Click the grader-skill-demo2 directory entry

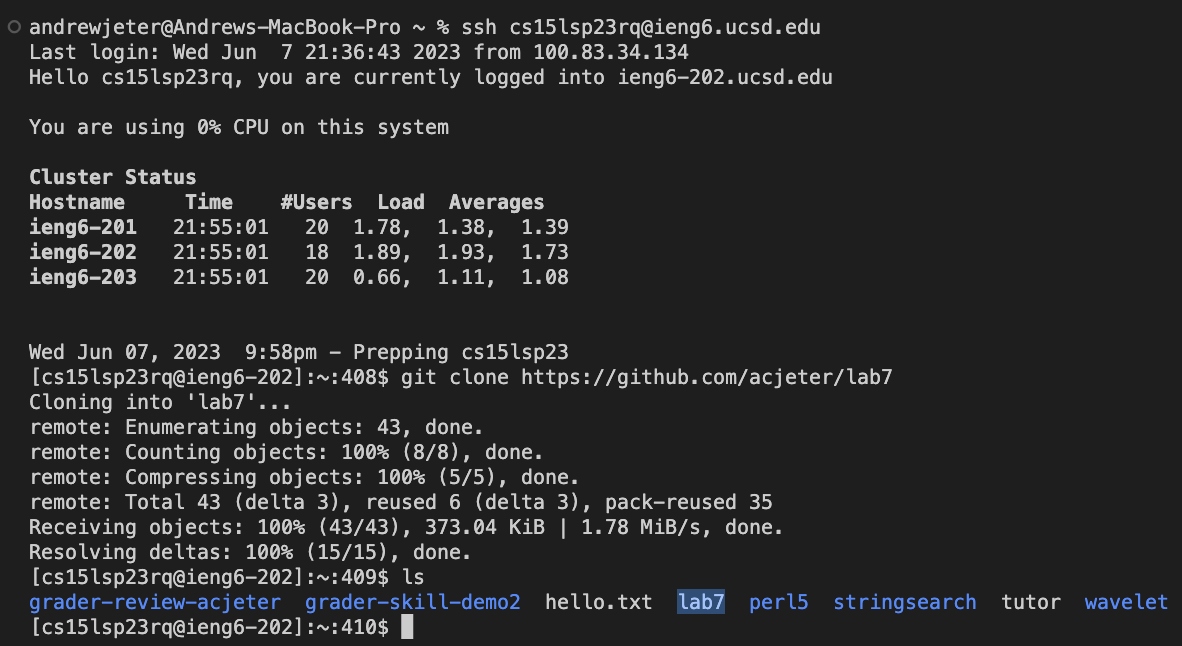tap(413, 602)
